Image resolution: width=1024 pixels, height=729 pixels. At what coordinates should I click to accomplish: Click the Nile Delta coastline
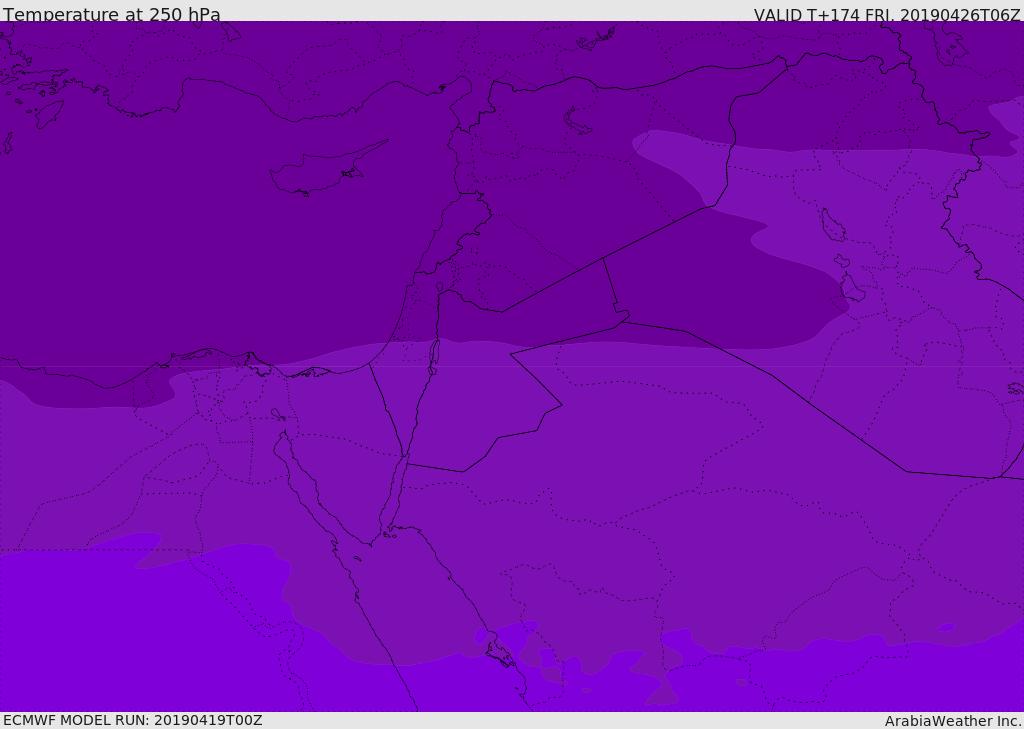[x=232, y=359]
